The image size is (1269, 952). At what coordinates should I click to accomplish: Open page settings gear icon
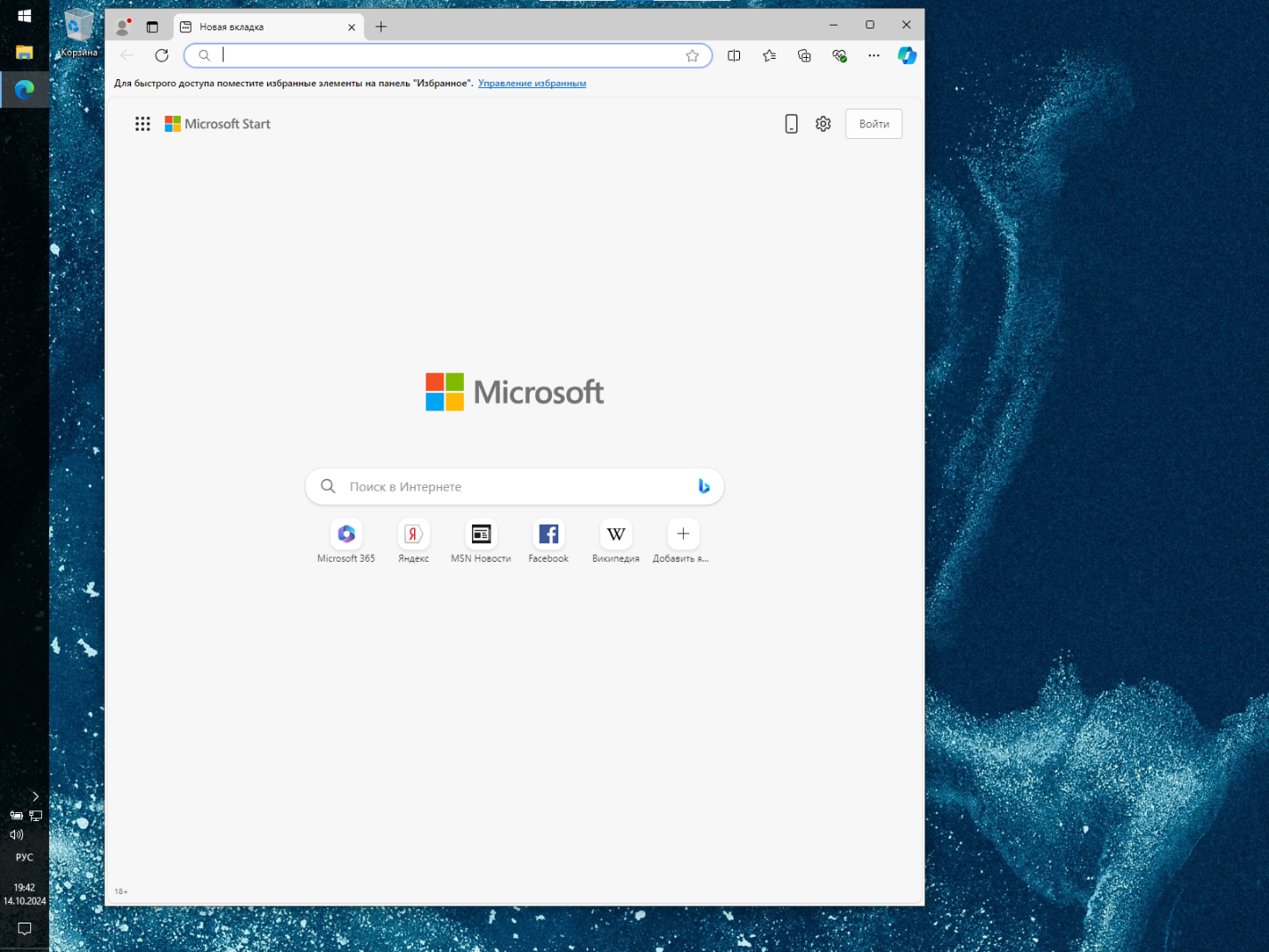click(x=823, y=124)
